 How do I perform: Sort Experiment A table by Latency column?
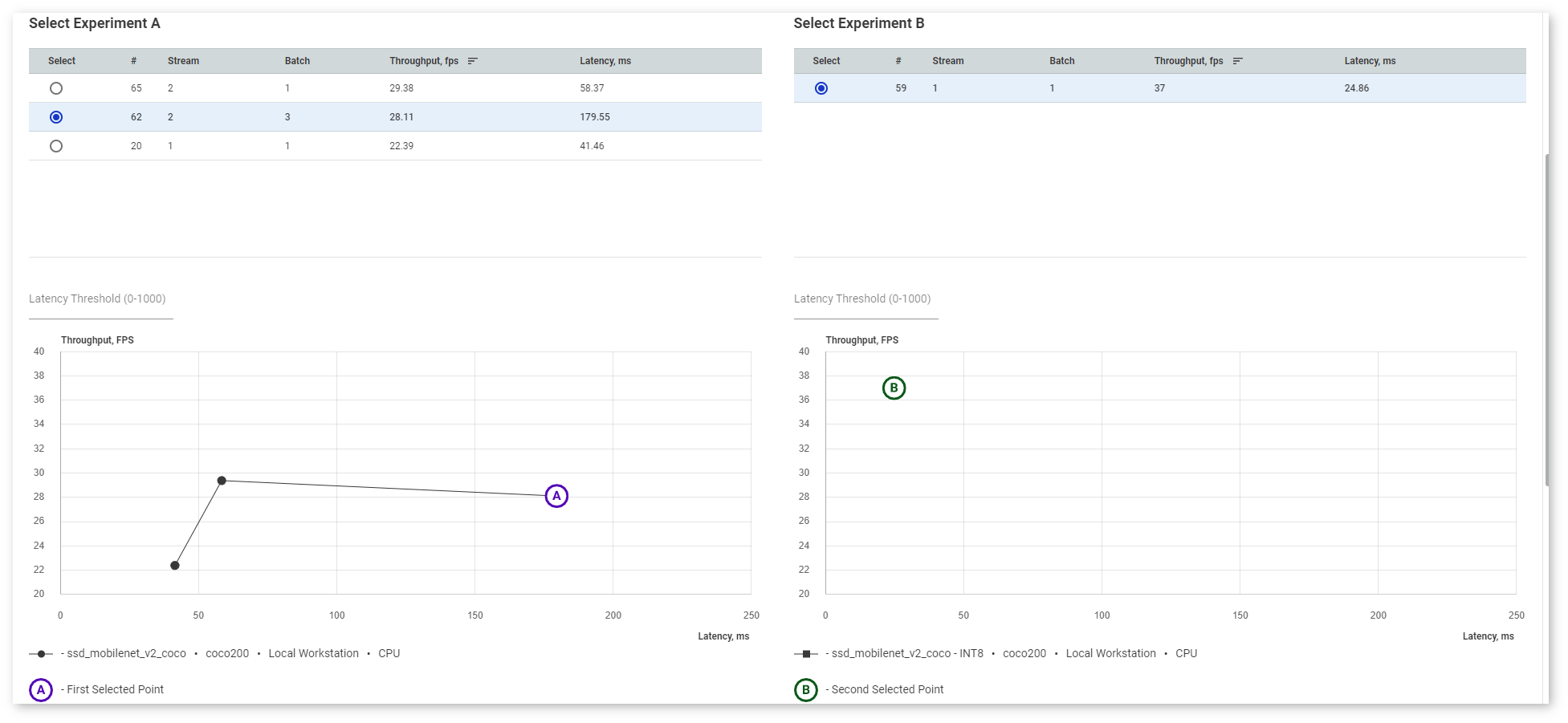click(x=606, y=60)
